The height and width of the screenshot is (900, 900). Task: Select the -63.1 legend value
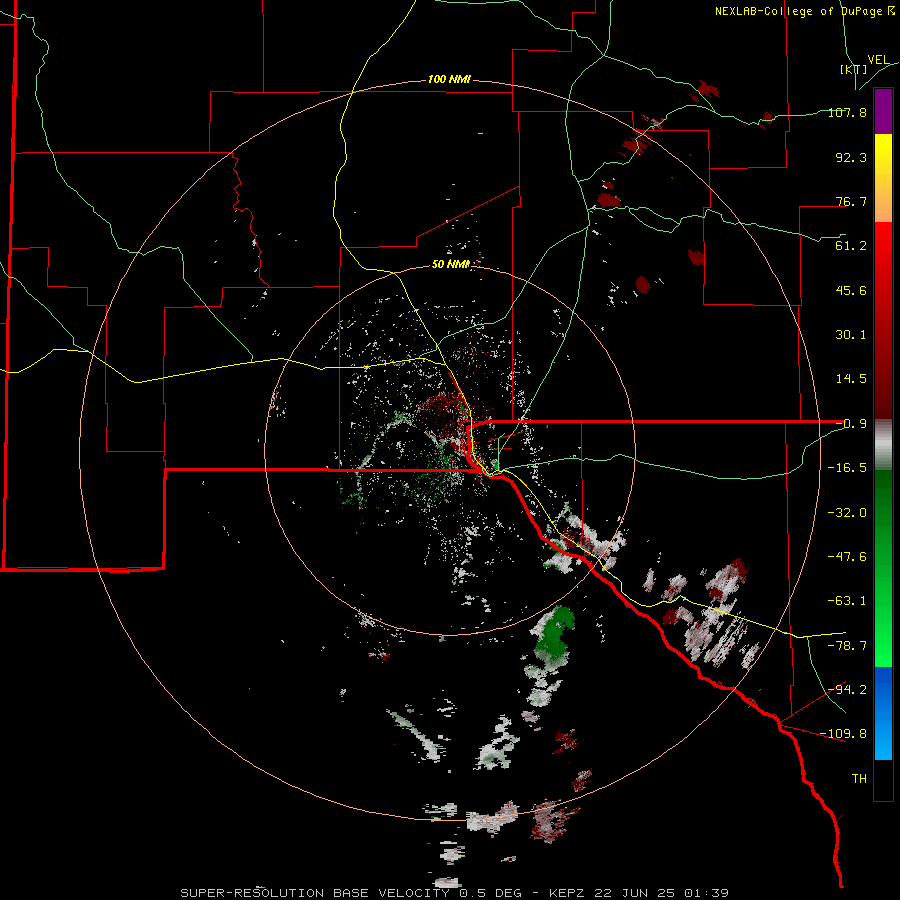coord(847,600)
